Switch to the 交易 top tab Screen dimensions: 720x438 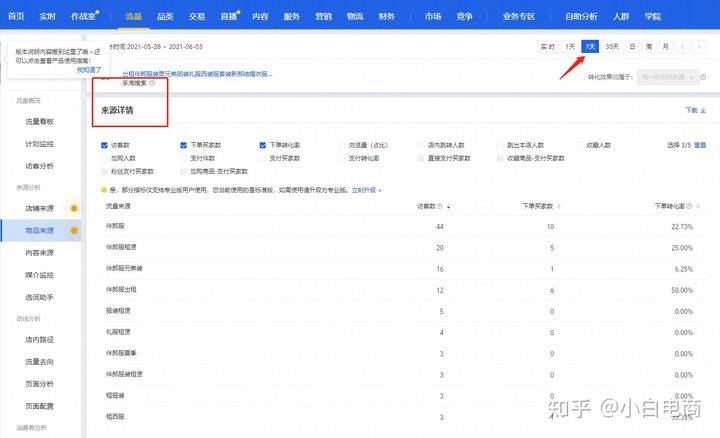click(x=197, y=16)
